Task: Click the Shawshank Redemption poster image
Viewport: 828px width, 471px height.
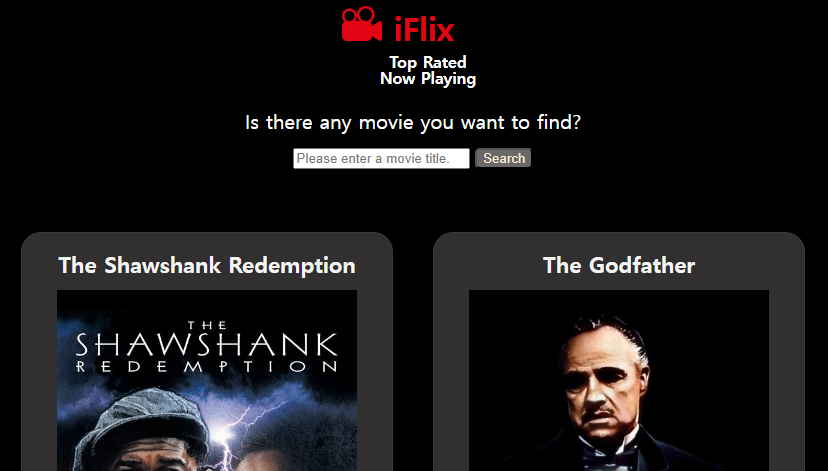Action: tap(207, 380)
